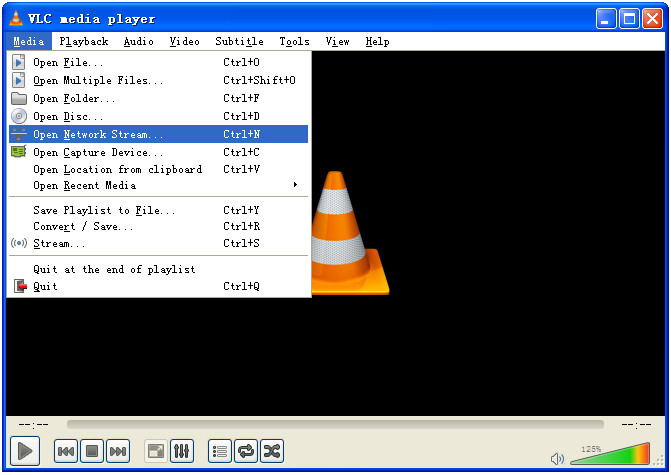671x475 pixels.
Task: Expand Open Recent Media submenu
Action: coord(158,186)
